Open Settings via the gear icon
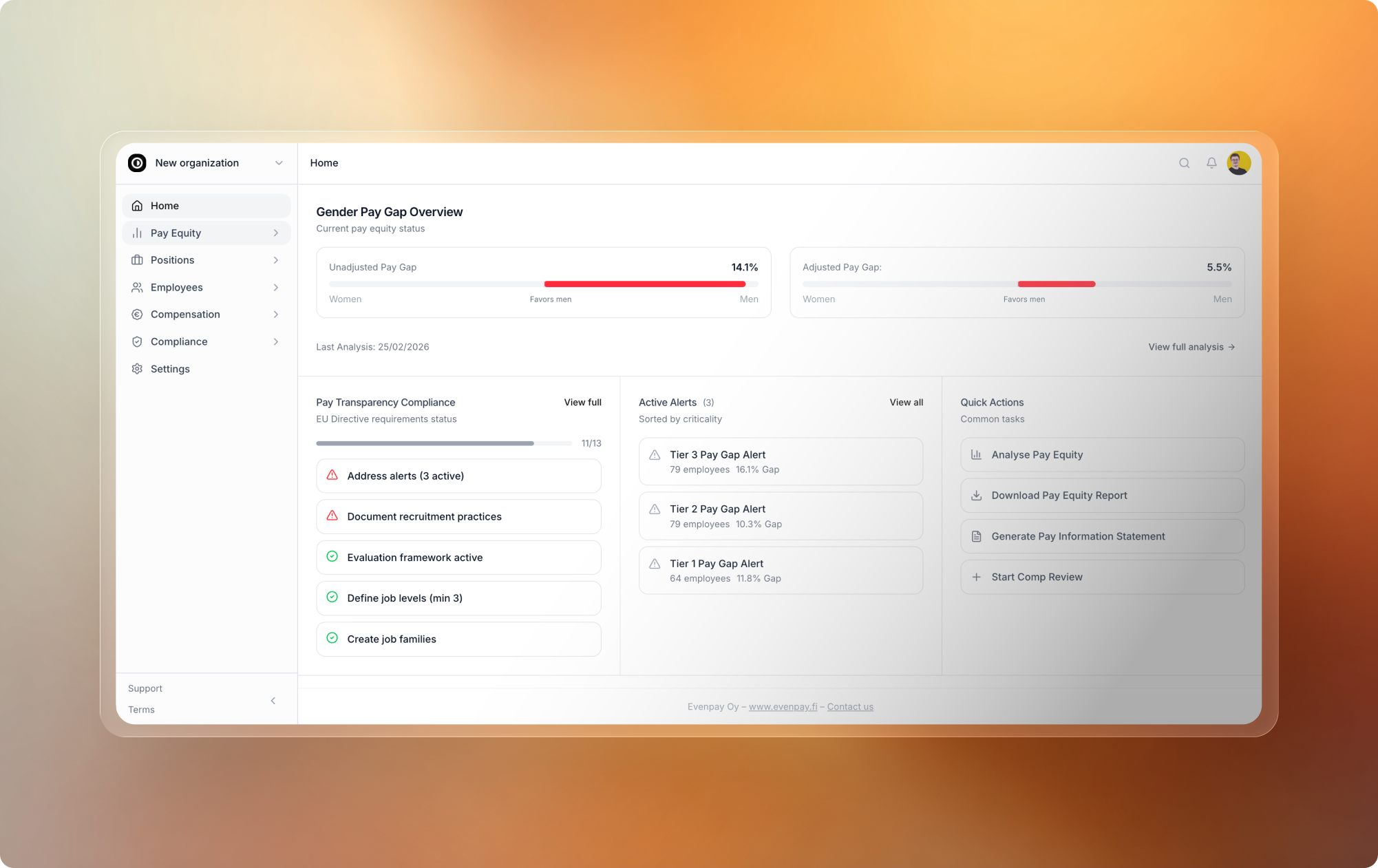 tap(137, 369)
